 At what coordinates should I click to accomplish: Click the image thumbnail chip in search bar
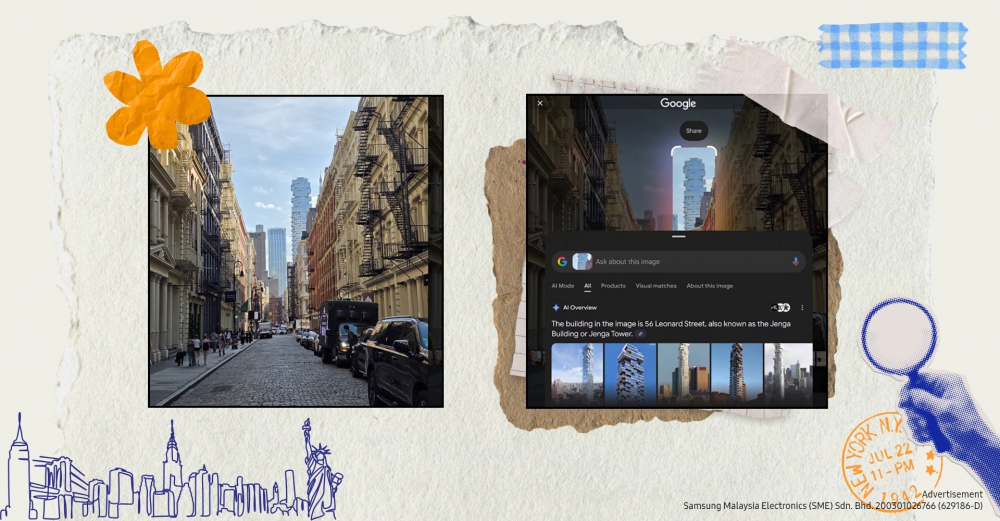[x=581, y=262]
